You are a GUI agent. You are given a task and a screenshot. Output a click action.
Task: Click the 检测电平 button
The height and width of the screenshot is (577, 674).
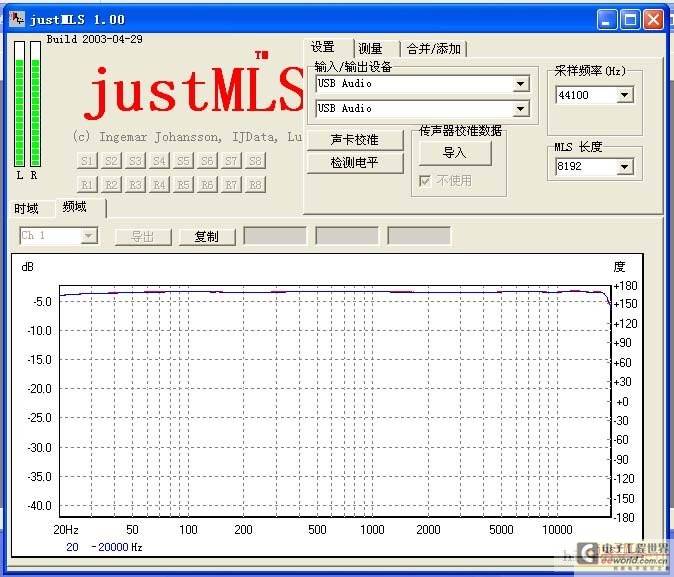click(355, 163)
